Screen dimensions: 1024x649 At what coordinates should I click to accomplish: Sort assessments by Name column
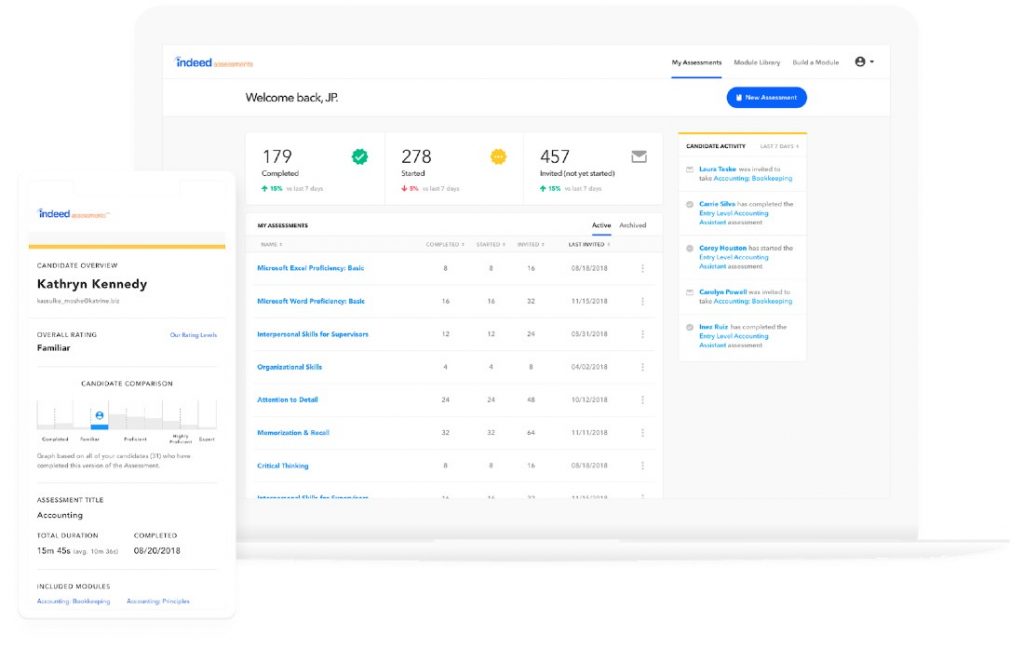272,245
